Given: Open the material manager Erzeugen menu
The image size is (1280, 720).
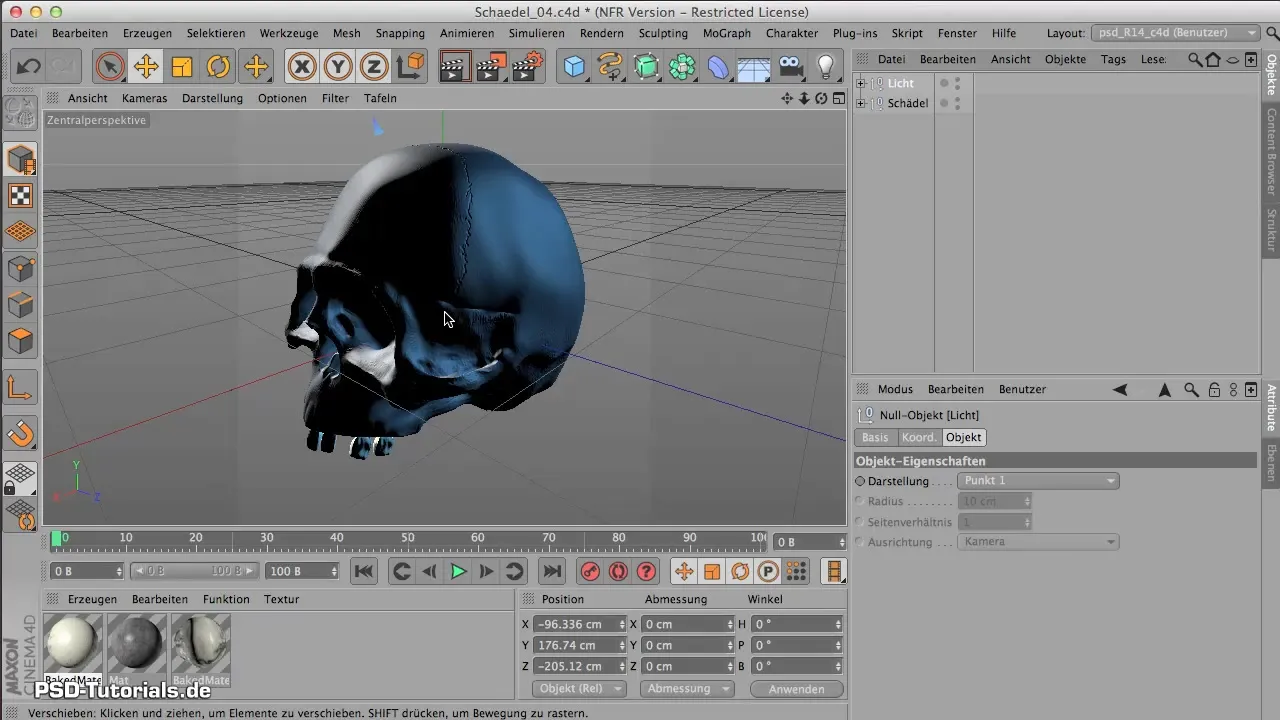Looking at the screenshot, I should coord(92,599).
